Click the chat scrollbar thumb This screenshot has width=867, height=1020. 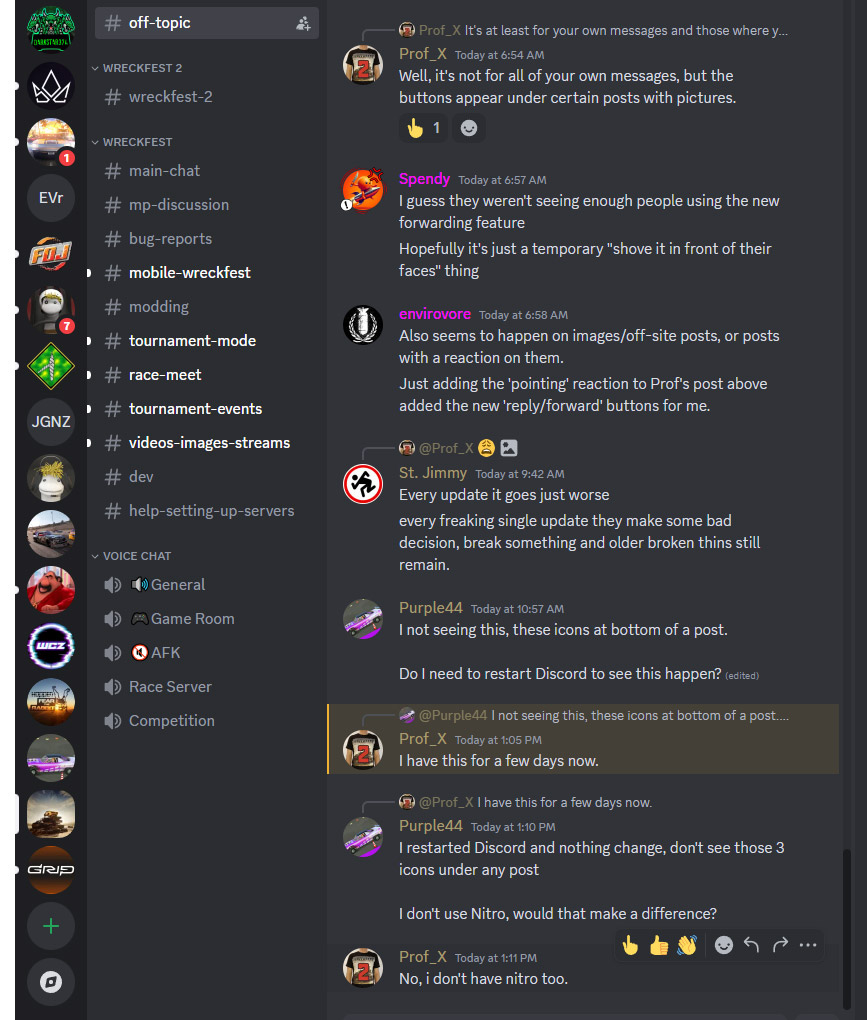click(847, 929)
